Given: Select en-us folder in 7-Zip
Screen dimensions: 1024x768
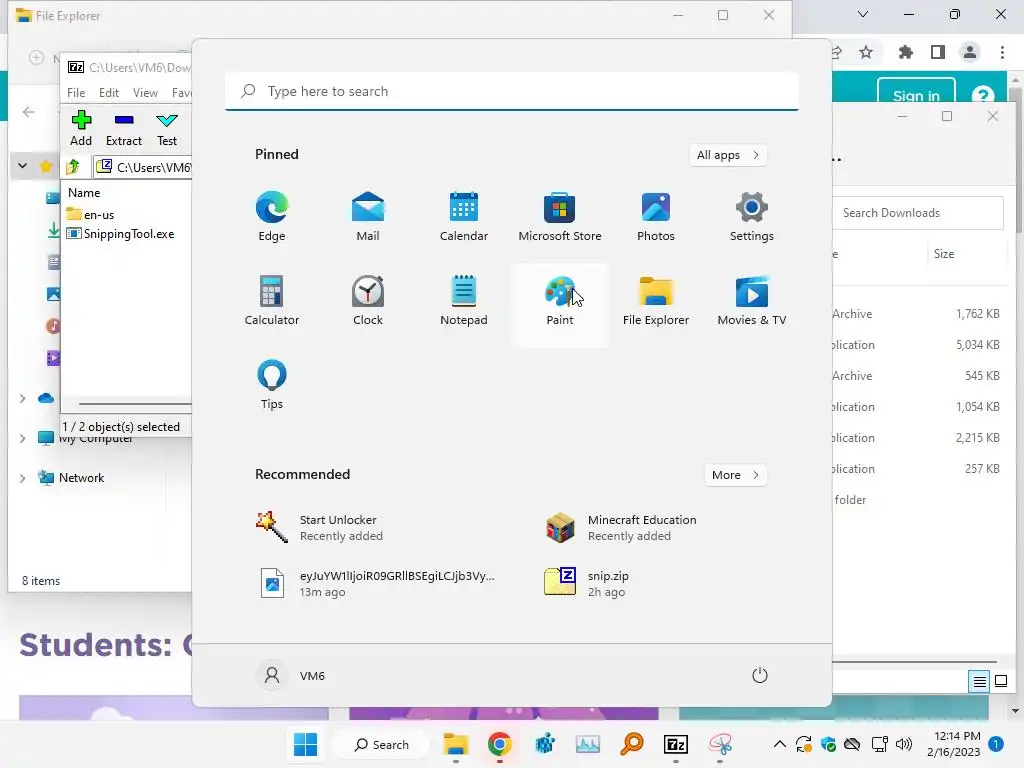Looking at the screenshot, I should (x=91, y=214).
